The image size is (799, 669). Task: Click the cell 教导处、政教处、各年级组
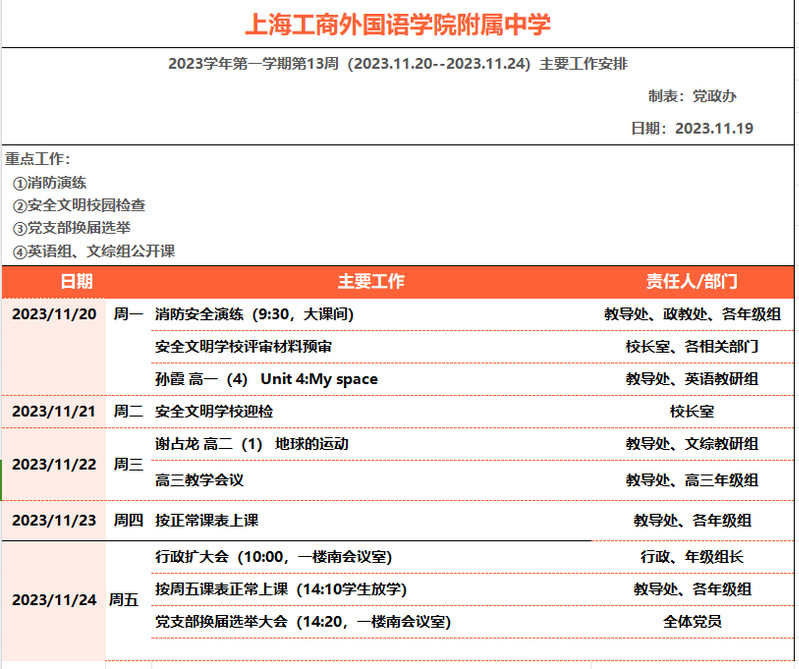coord(692,314)
